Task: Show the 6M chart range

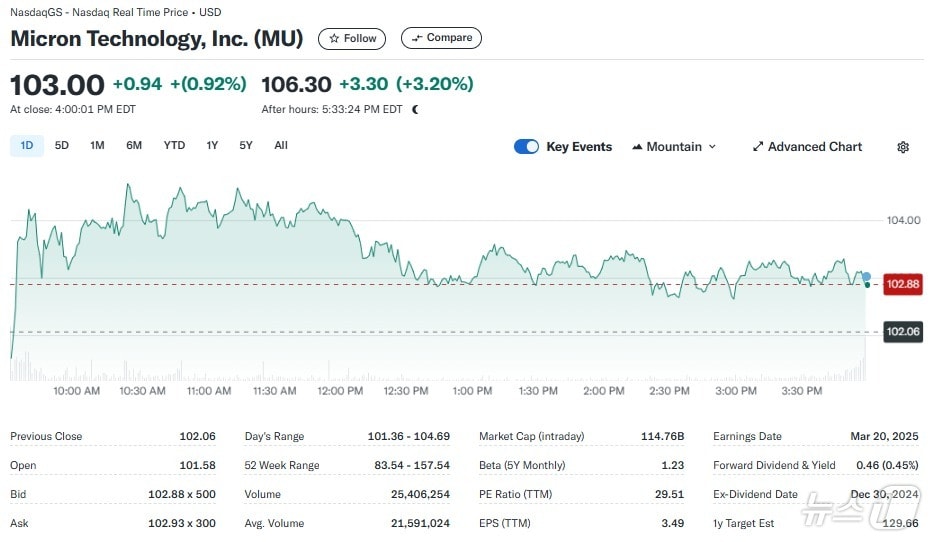Action: click(134, 146)
